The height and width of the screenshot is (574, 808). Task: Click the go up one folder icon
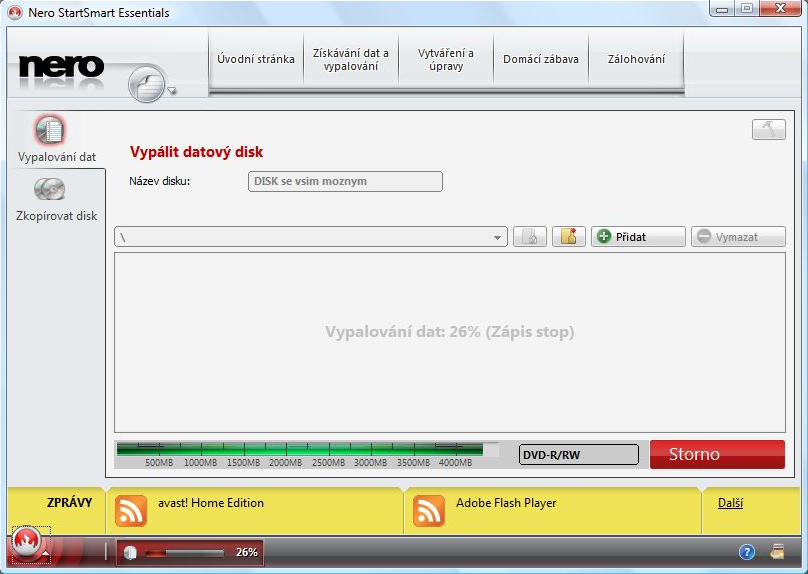pos(530,237)
